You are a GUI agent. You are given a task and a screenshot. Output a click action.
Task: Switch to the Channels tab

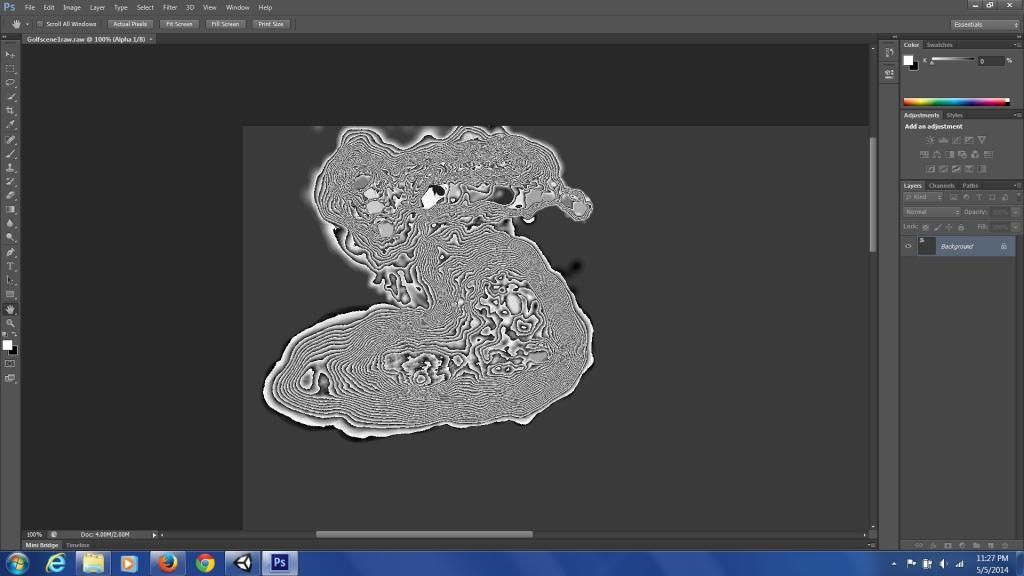click(941, 185)
